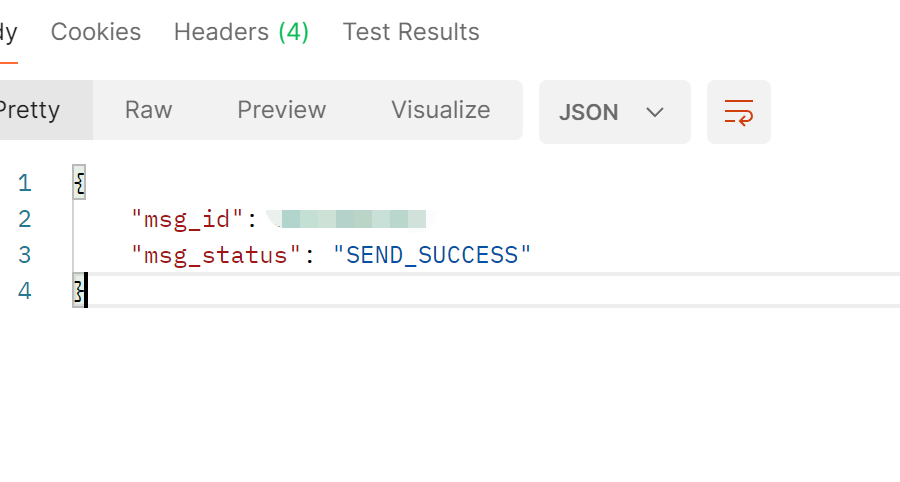Click the opening brace on line 1
This screenshot has width=900, height=482.
(x=79, y=183)
